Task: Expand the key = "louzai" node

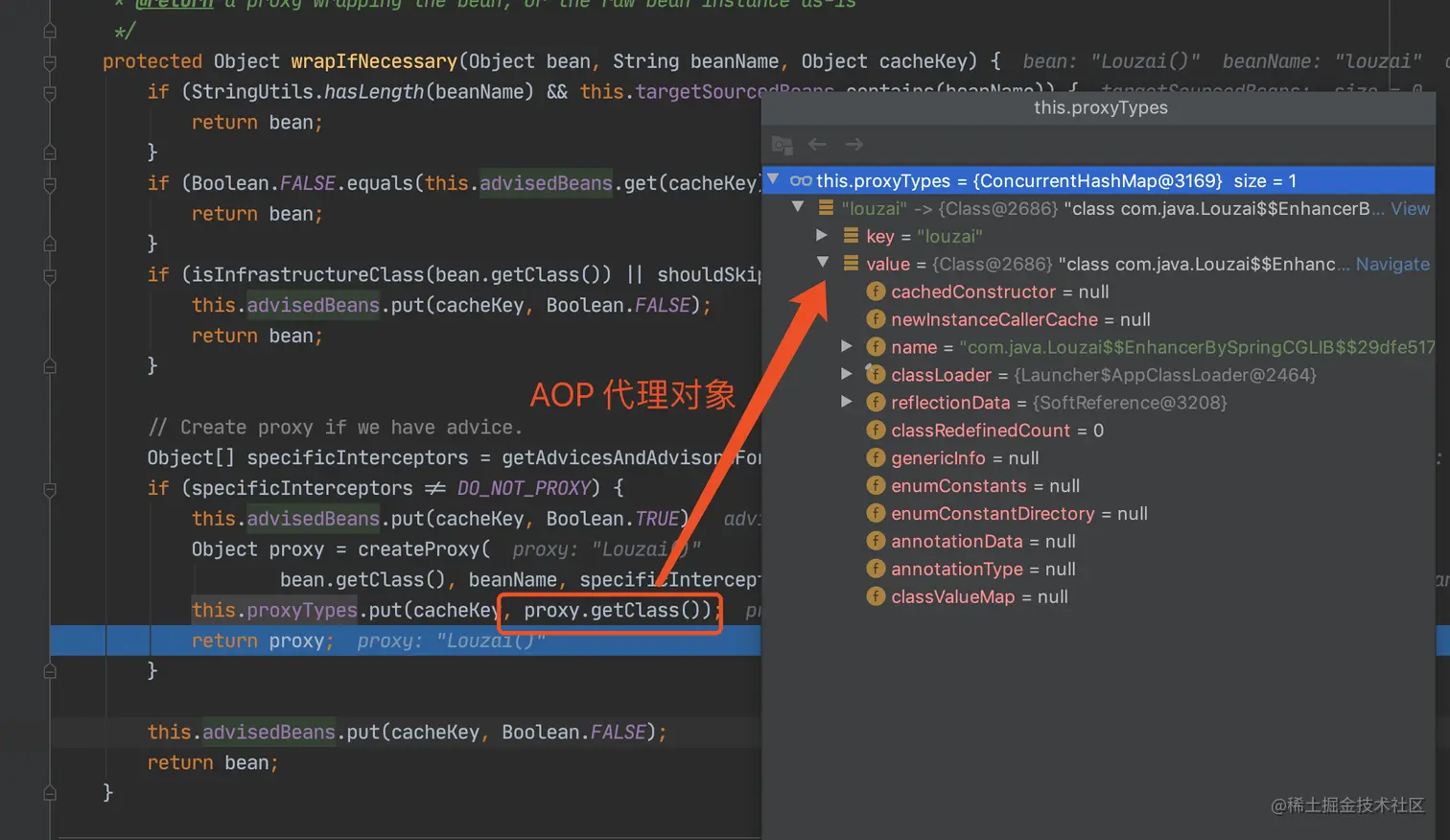Action: point(822,235)
